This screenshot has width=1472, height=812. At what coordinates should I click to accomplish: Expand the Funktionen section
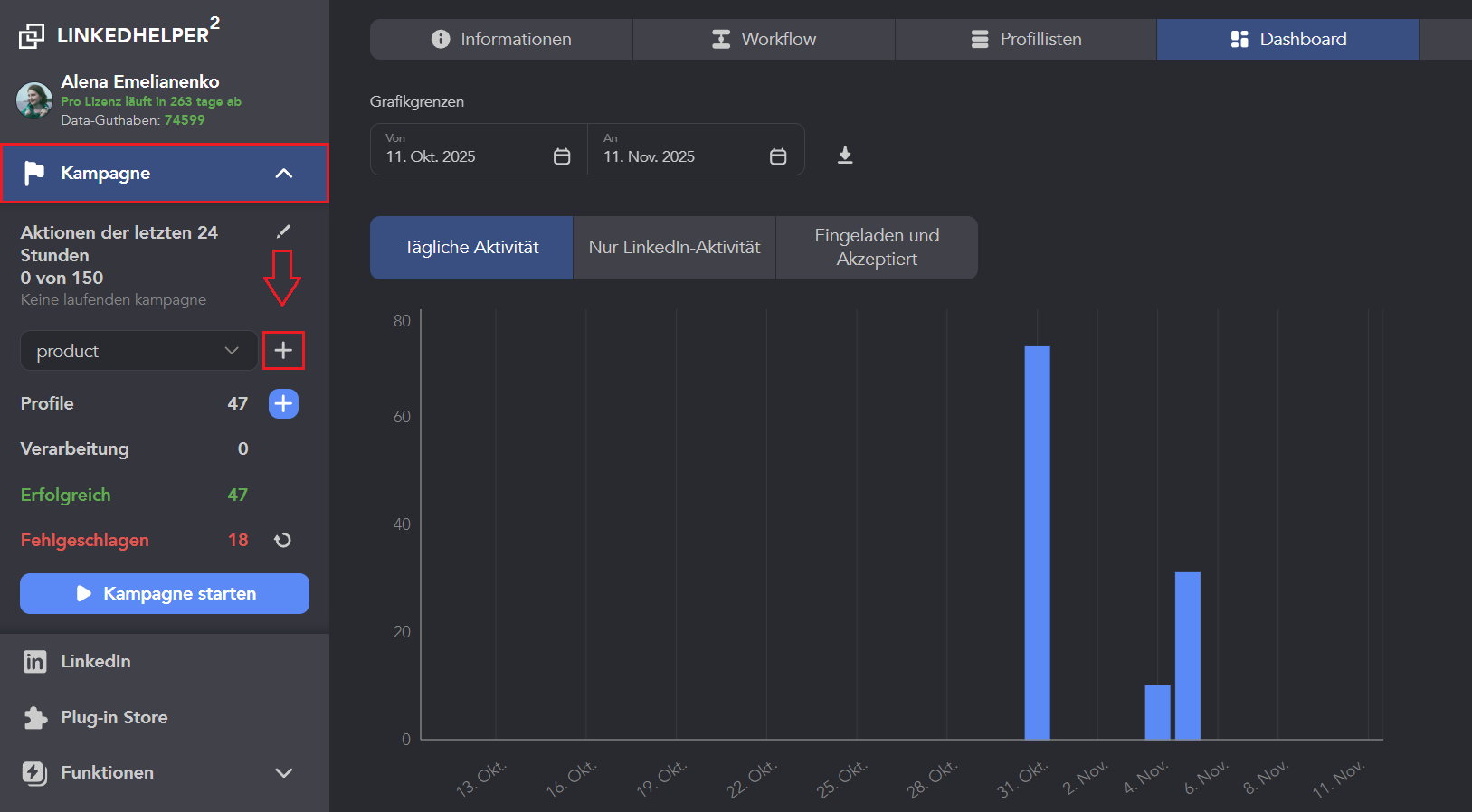point(283,773)
